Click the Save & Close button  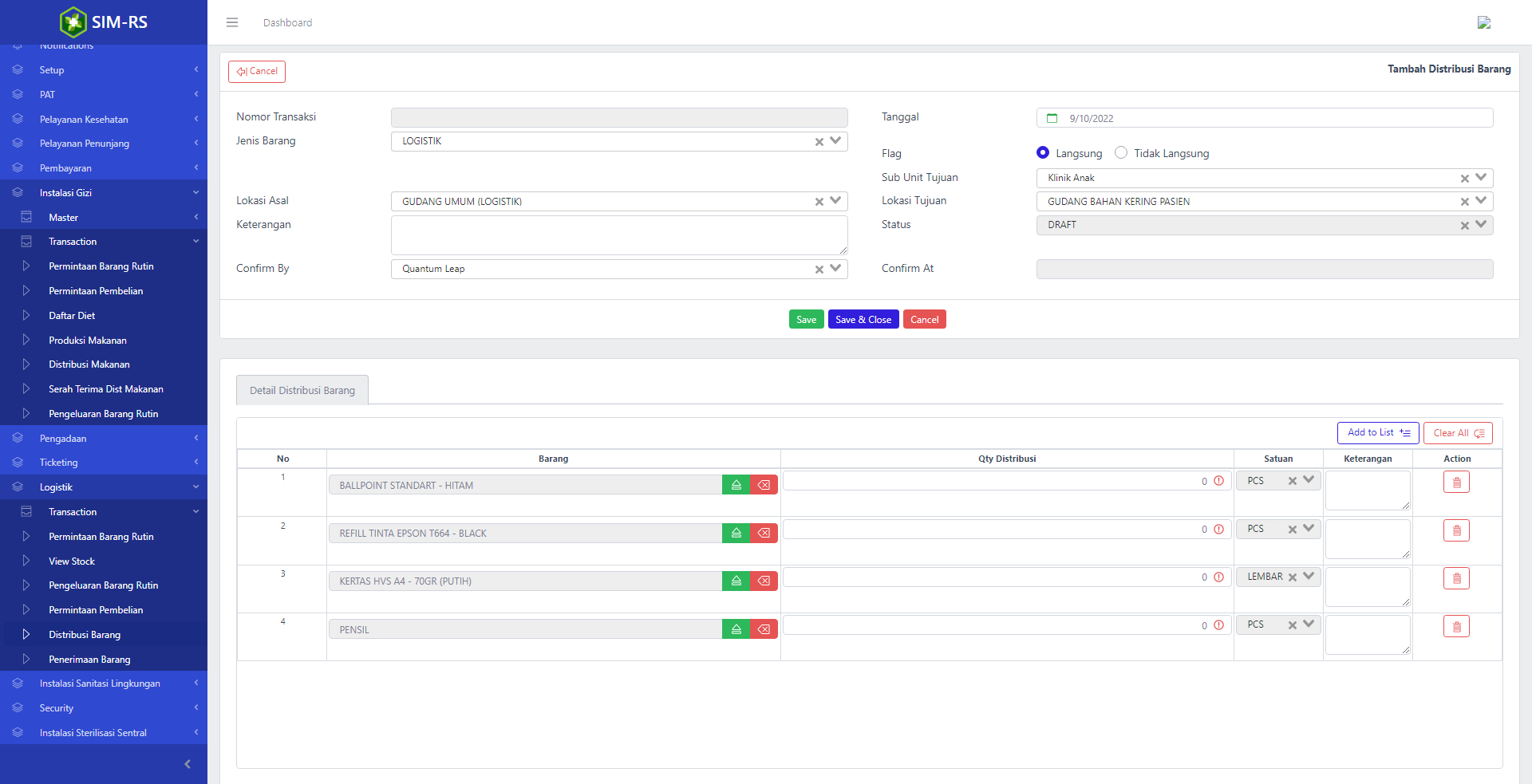pyautogui.click(x=863, y=320)
